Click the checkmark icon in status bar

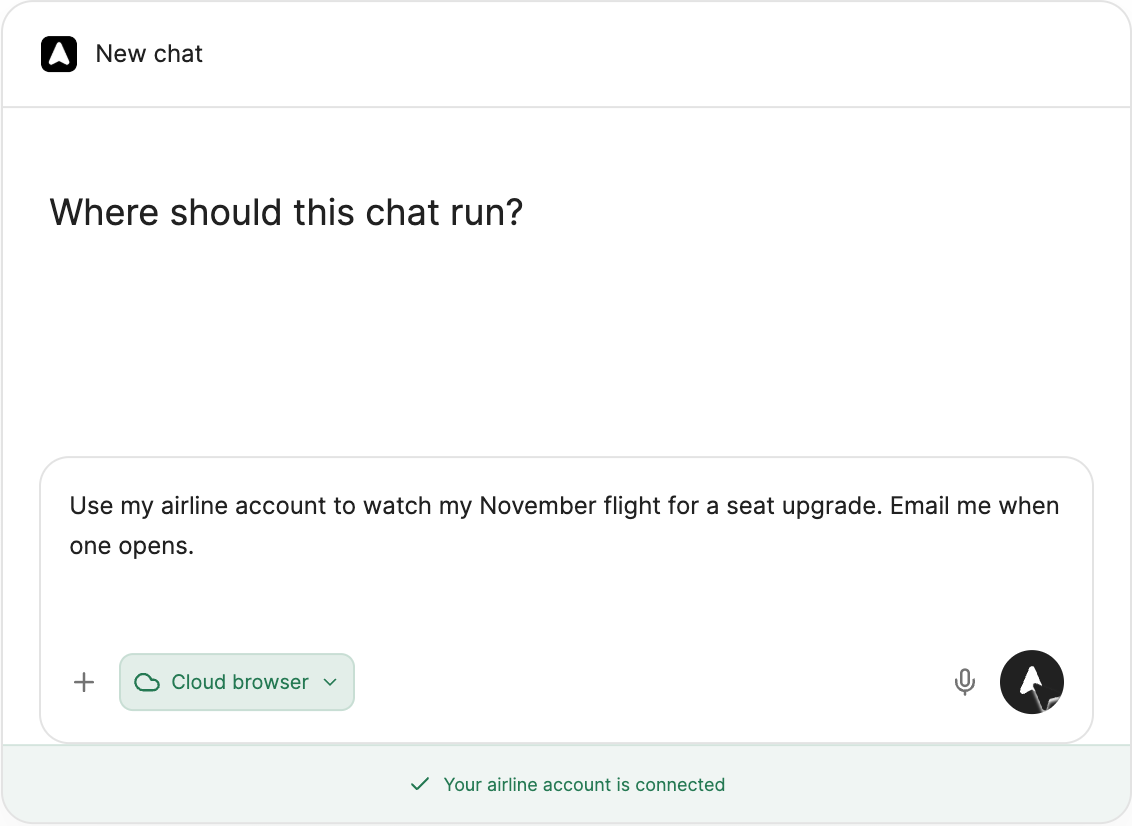coord(419,784)
